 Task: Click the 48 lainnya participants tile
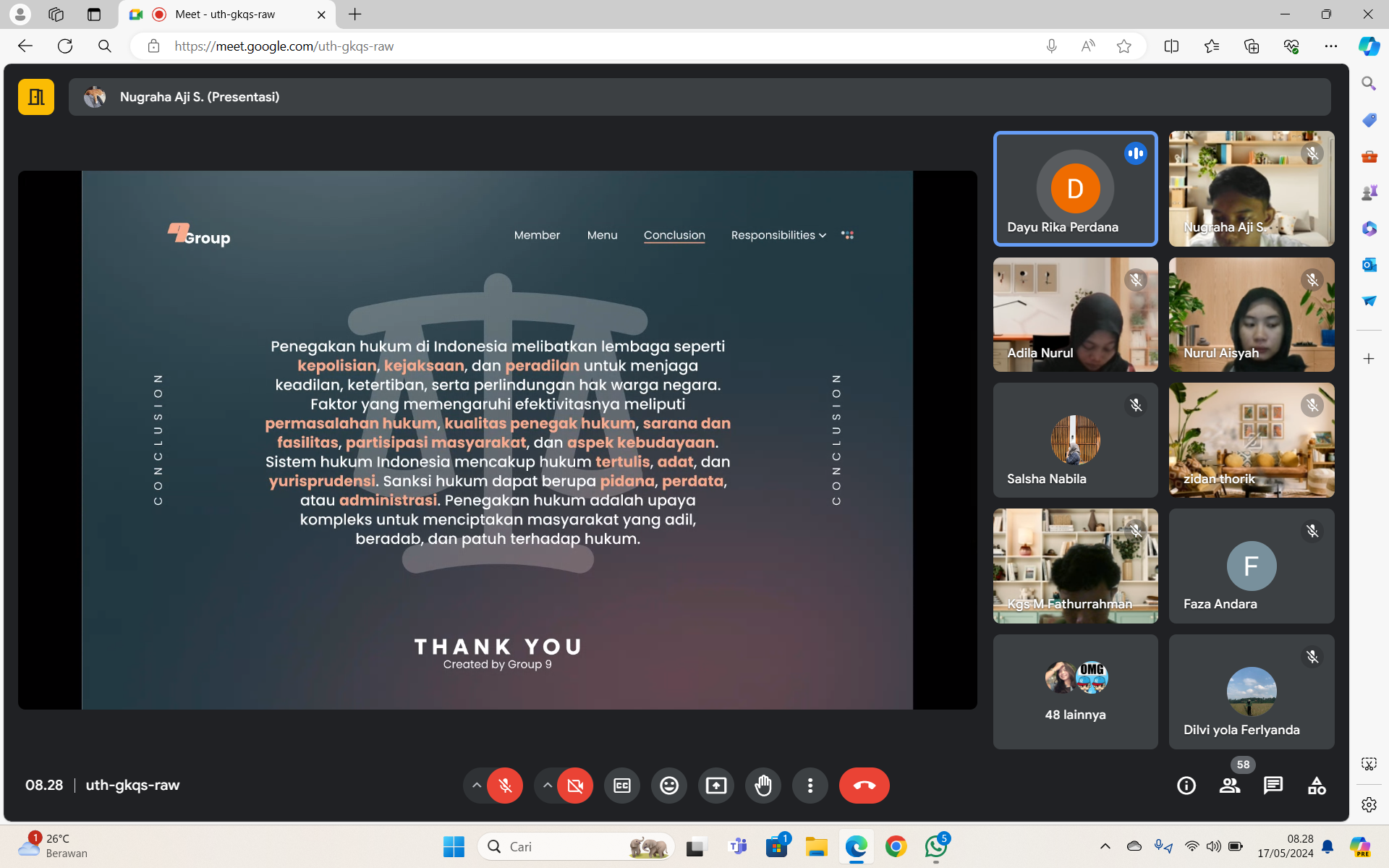click(1075, 692)
